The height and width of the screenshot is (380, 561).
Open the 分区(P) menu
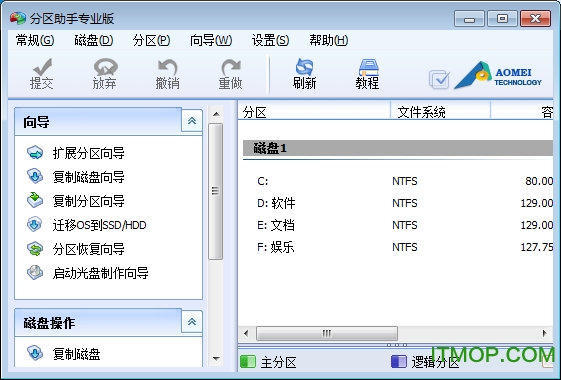151,40
